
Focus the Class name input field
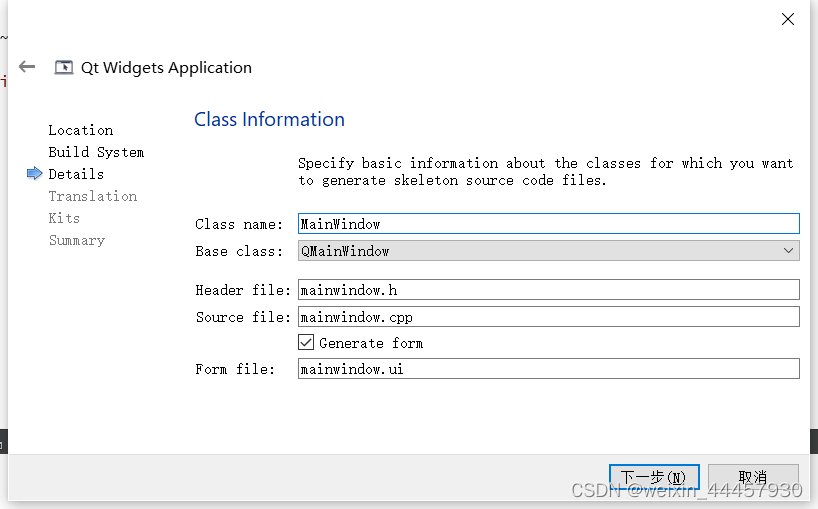tap(548, 224)
